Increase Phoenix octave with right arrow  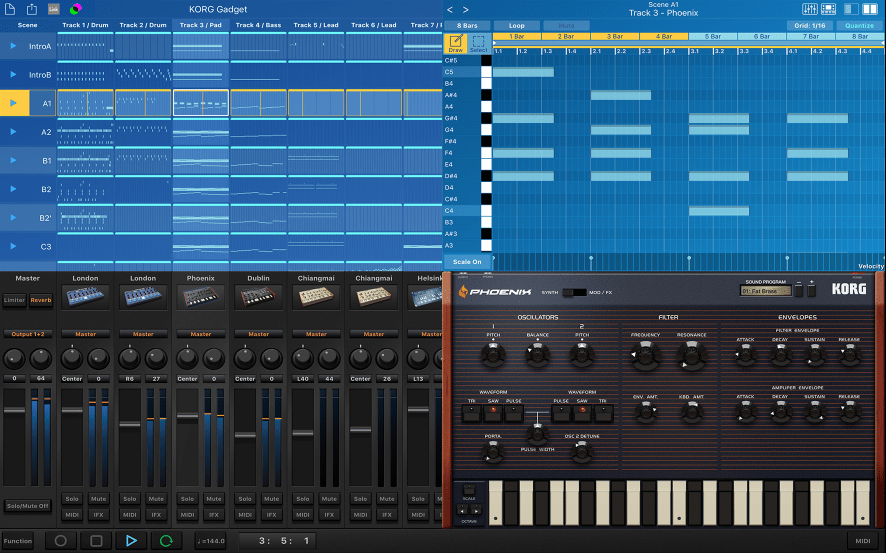476,510
